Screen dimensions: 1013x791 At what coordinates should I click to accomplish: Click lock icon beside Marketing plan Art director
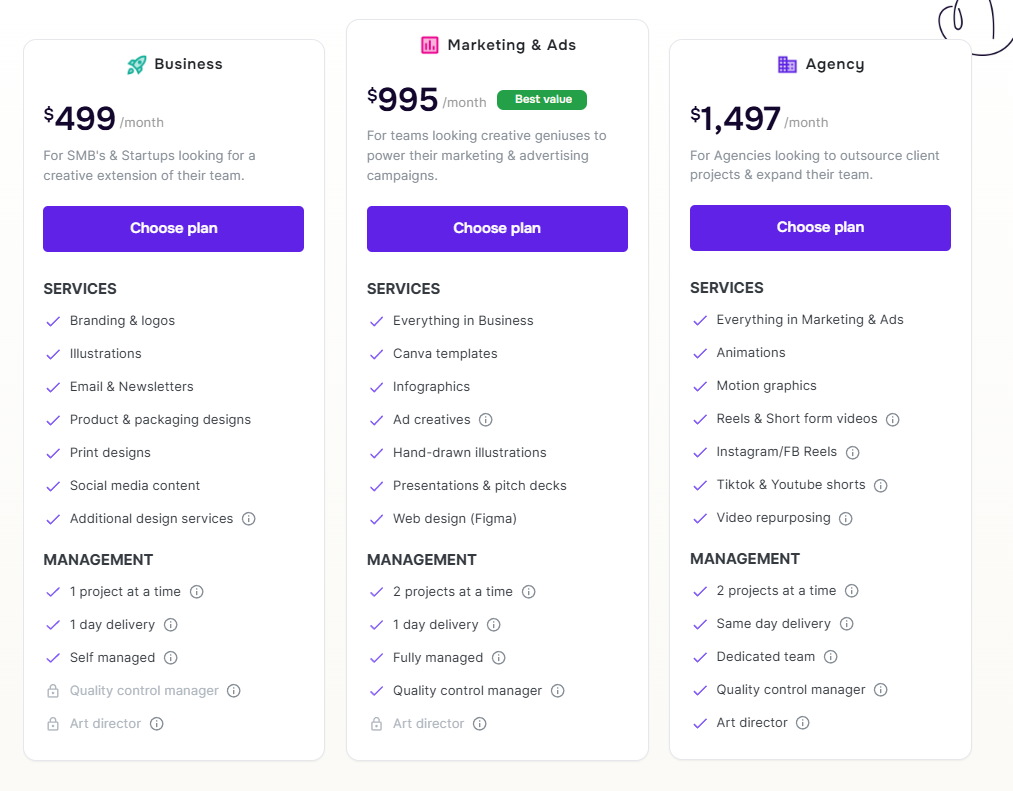click(376, 724)
